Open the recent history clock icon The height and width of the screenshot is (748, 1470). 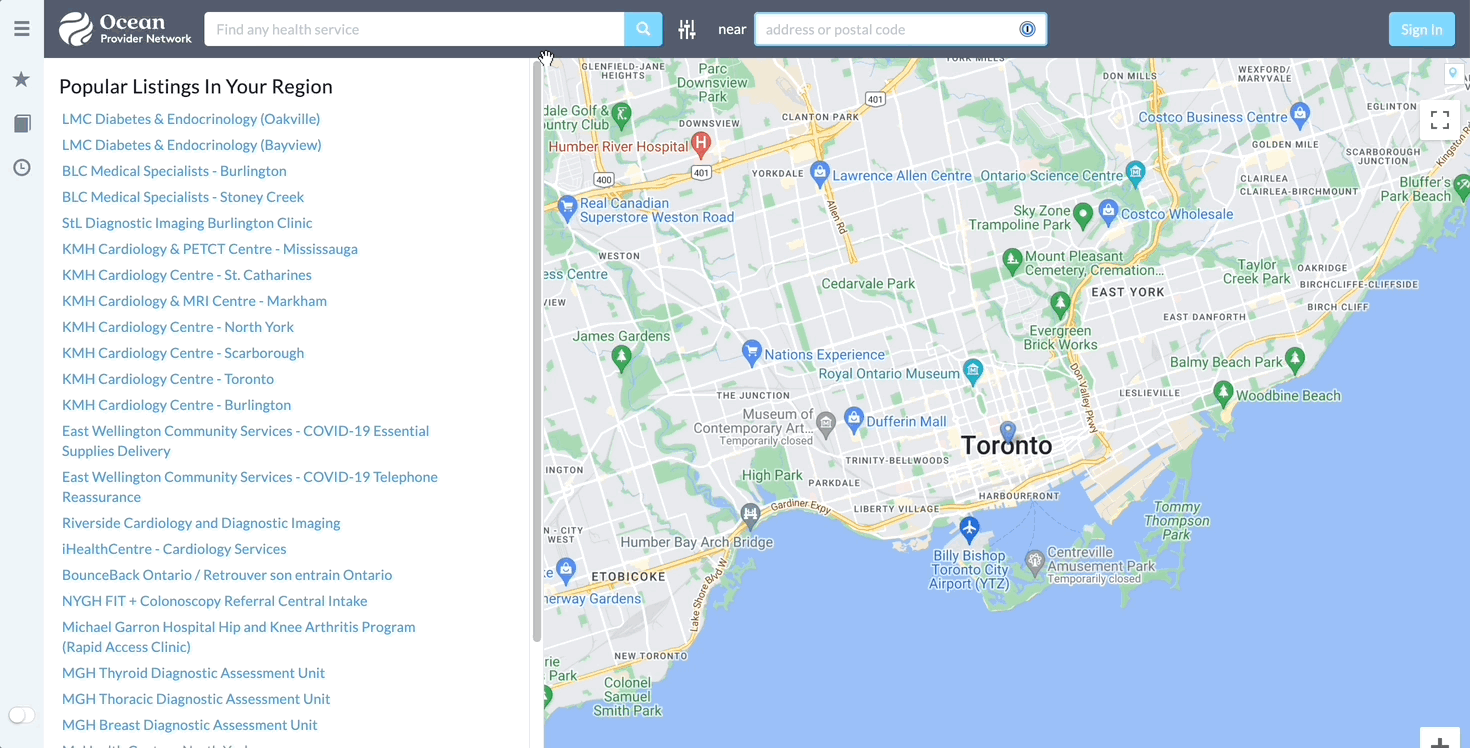(21, 167)
